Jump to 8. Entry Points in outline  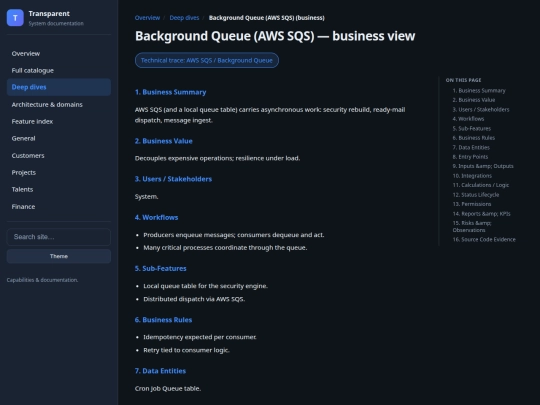[x=470, y=157]
